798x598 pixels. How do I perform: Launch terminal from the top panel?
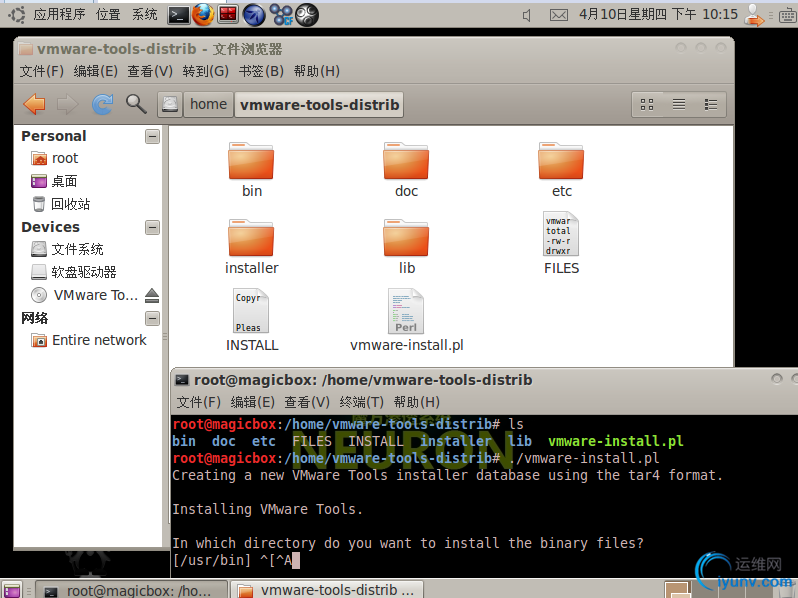pyautogui.click(x=179, y=15)
